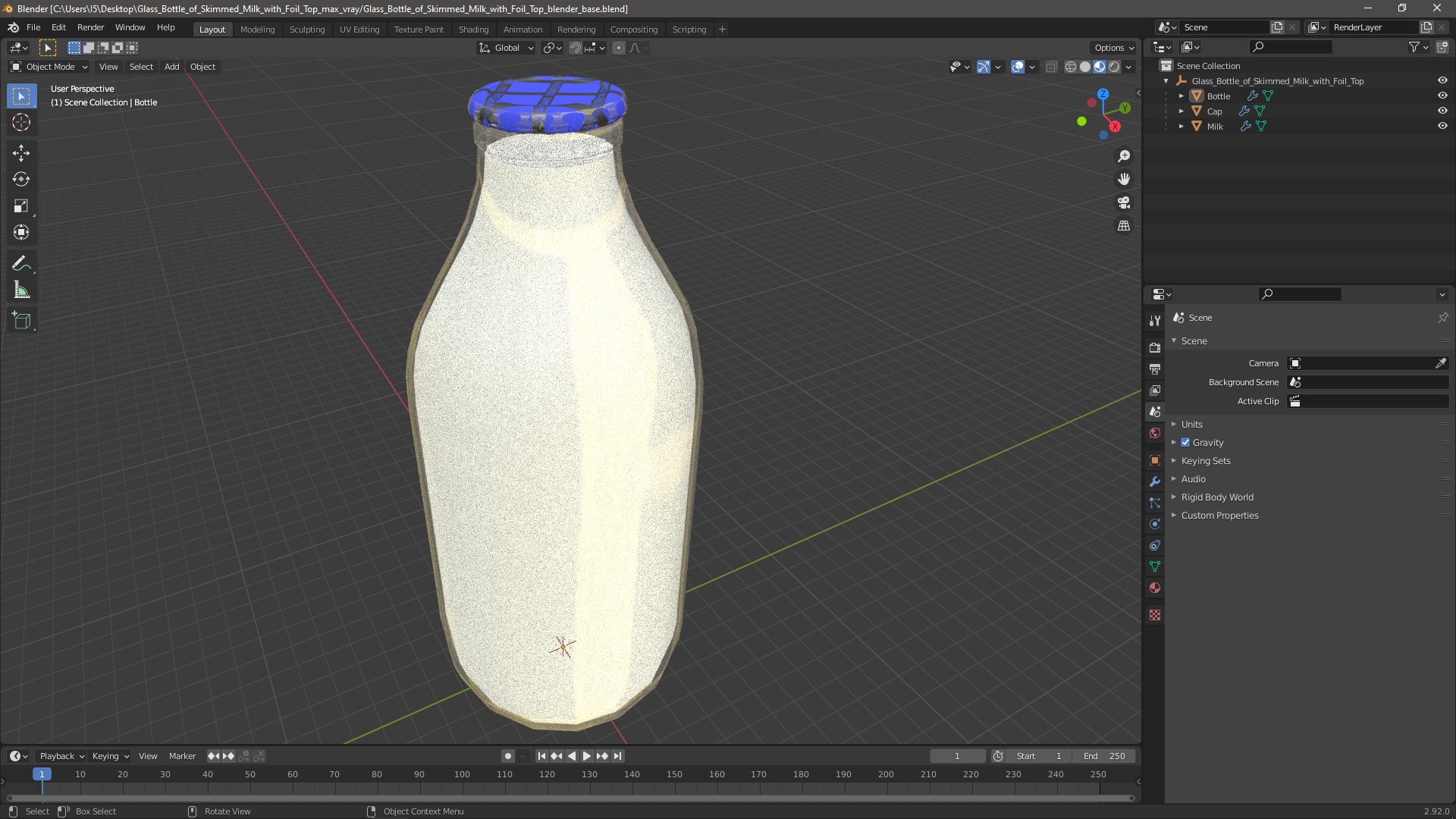
Task: Expand the Audio panel
Action: point(1193,479)
